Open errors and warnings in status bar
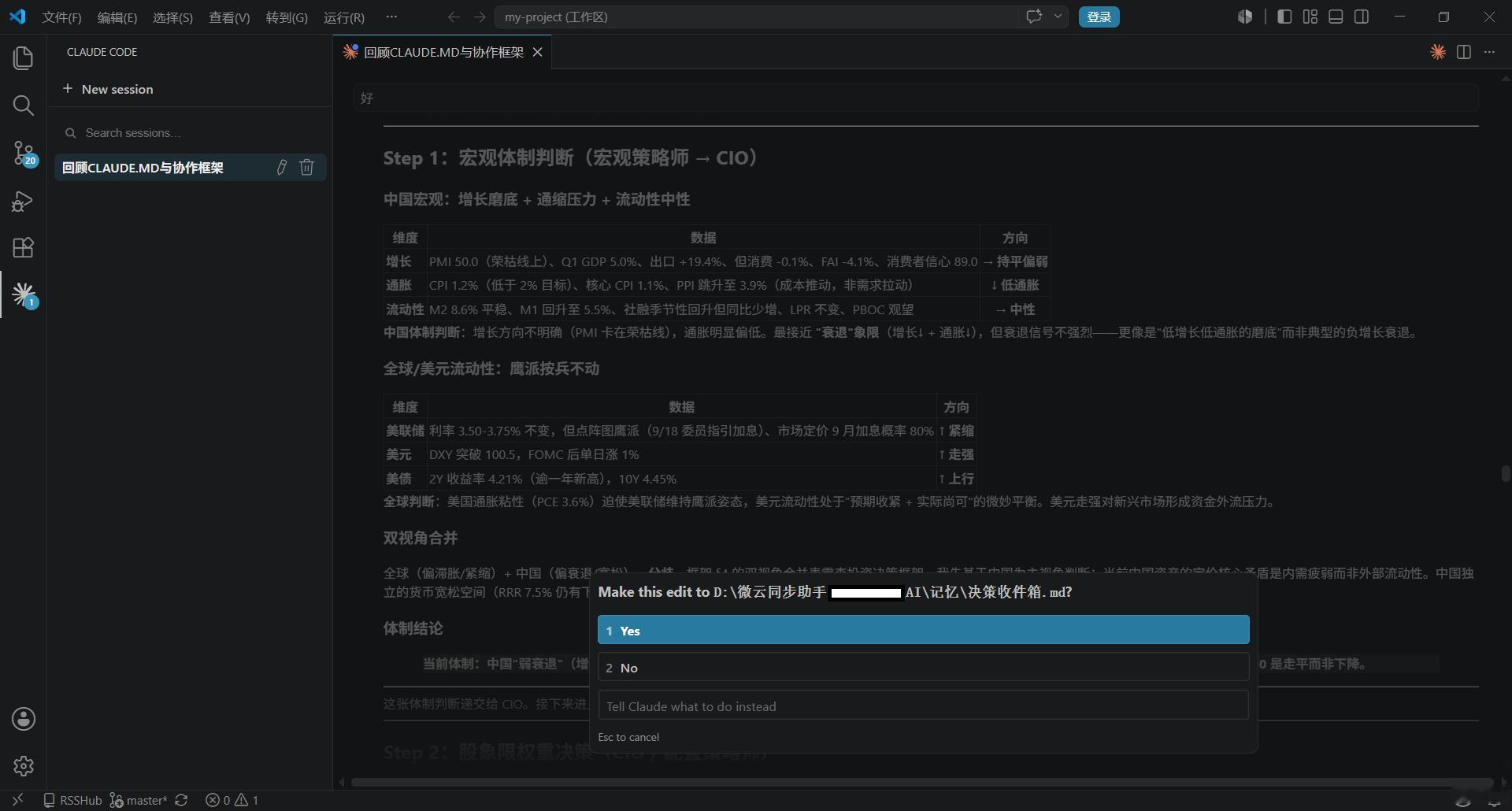 point(232,800)
